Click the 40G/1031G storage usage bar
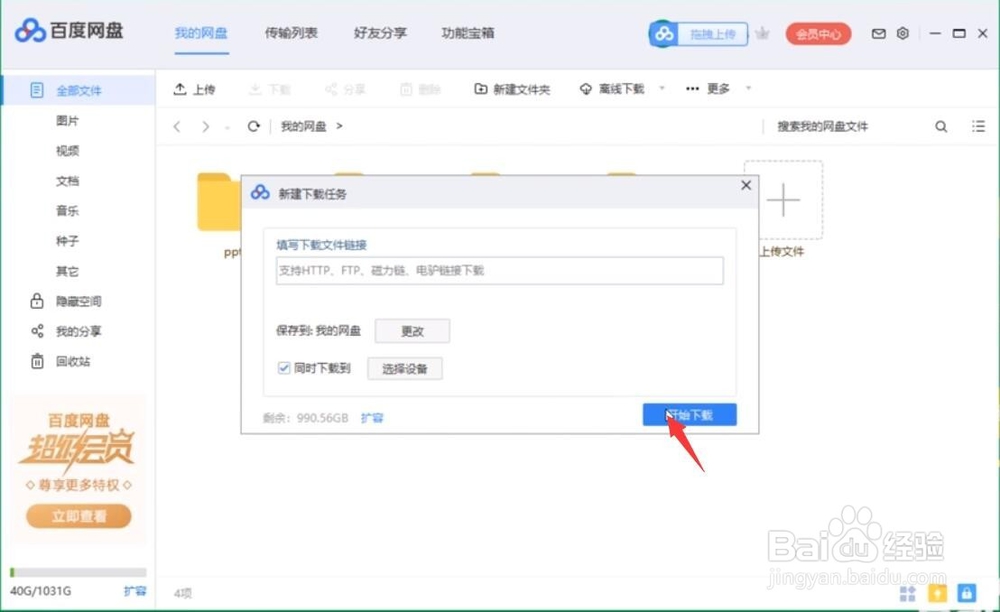1000x612 pixels. click(78, 572)
